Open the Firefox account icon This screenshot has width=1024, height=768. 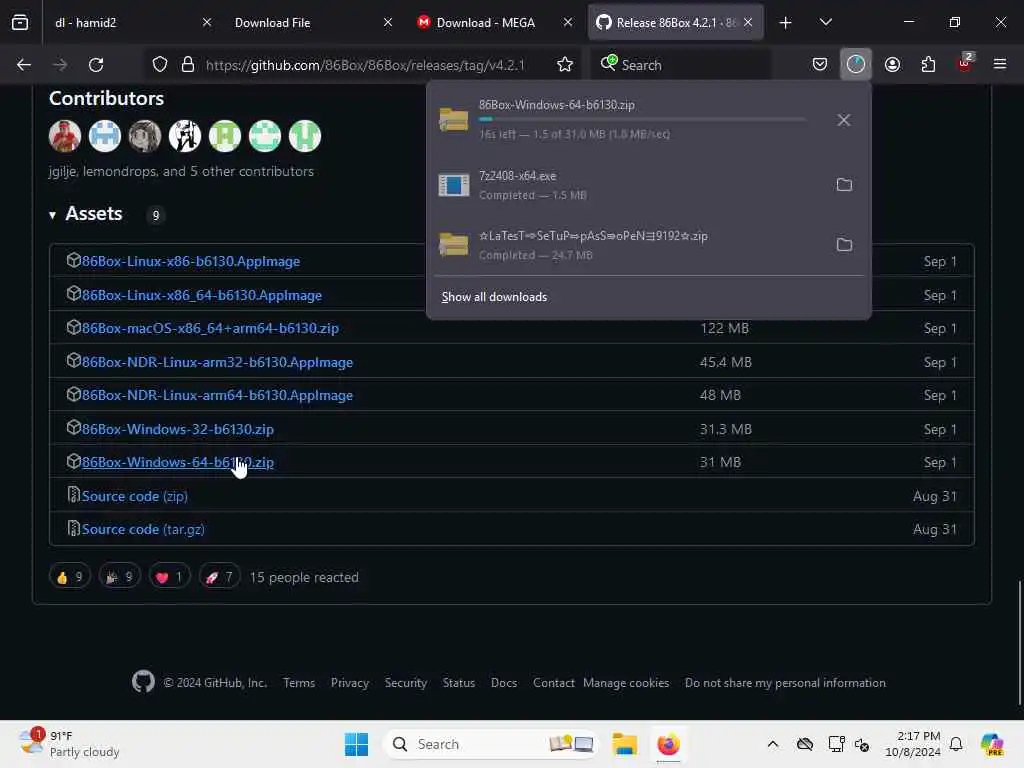click(x=892, y=65)
